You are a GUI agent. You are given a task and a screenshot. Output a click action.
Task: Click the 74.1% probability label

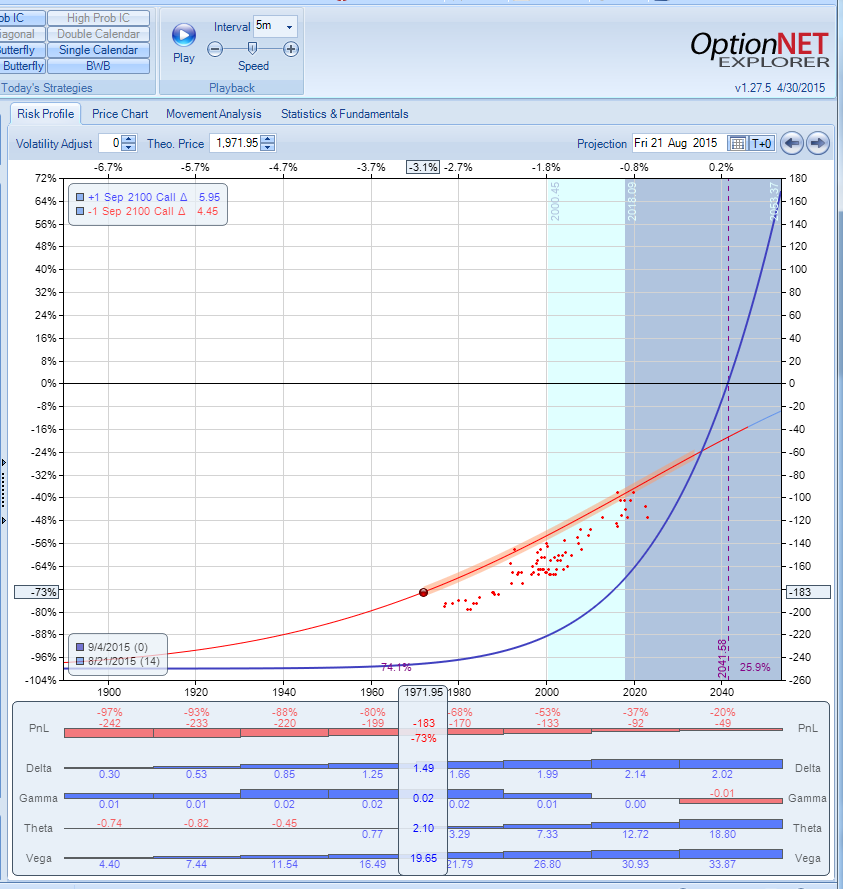tap(396, 667)
